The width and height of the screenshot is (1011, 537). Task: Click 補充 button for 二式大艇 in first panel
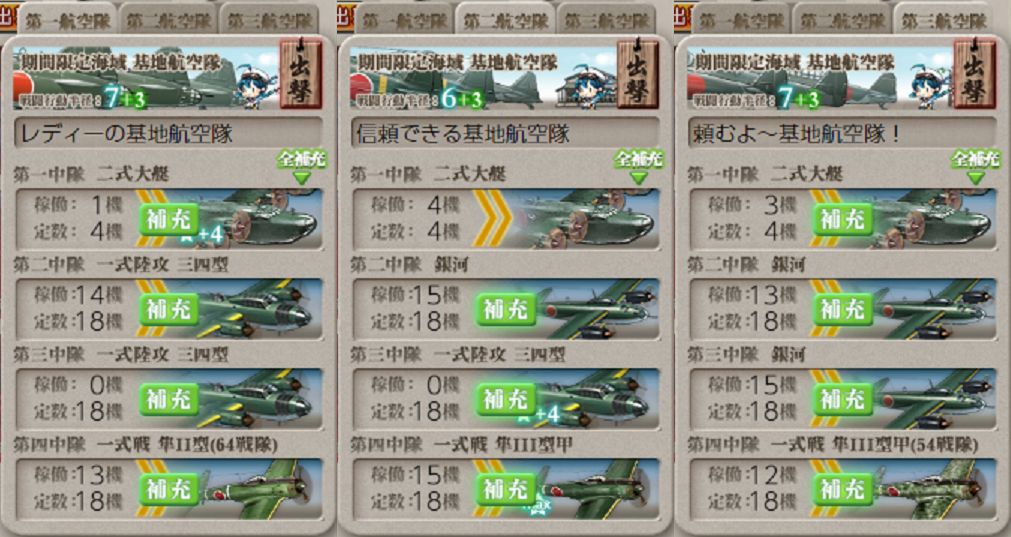point(169,220)
